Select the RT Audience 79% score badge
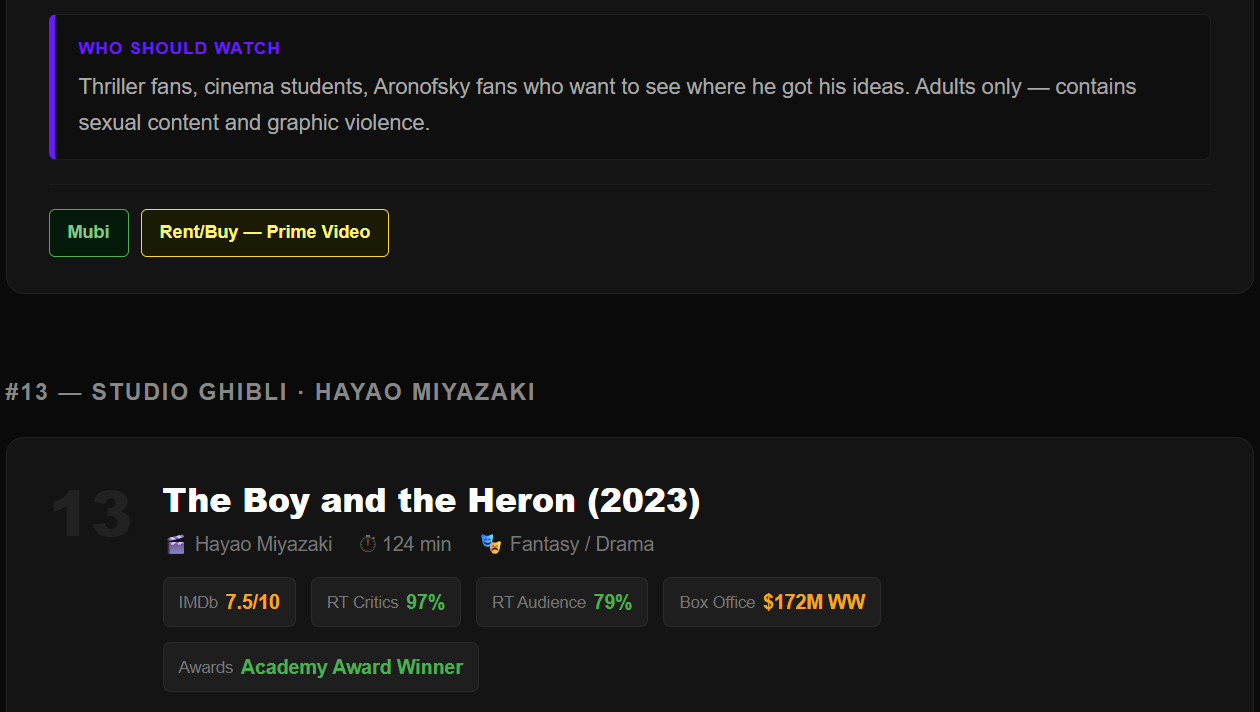Viewport: 1260px width, 712px height. click(x=561, y=601)
